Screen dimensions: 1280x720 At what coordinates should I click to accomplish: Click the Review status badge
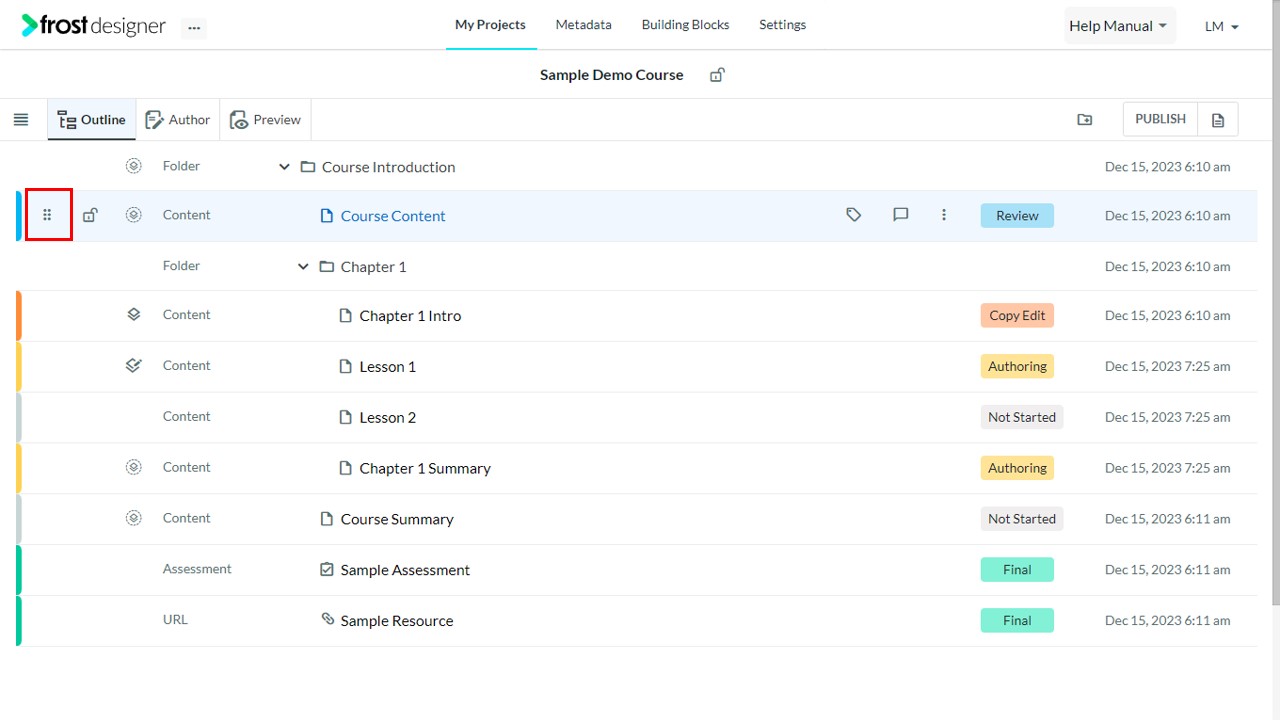pyautogui.click(x=1017, y=215)
